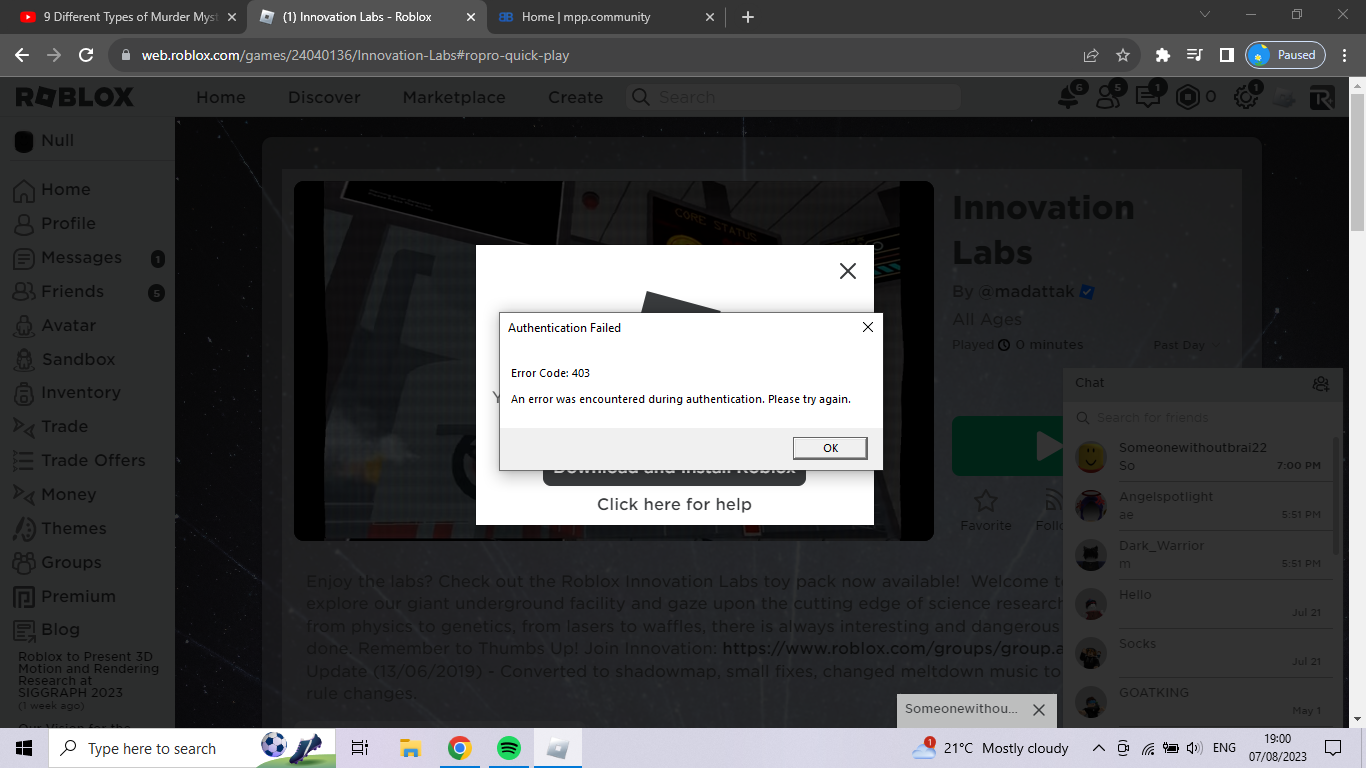Open the Robux balance icon
The height and width of the screenshot is (768, 1366).
coord(1187,97)
